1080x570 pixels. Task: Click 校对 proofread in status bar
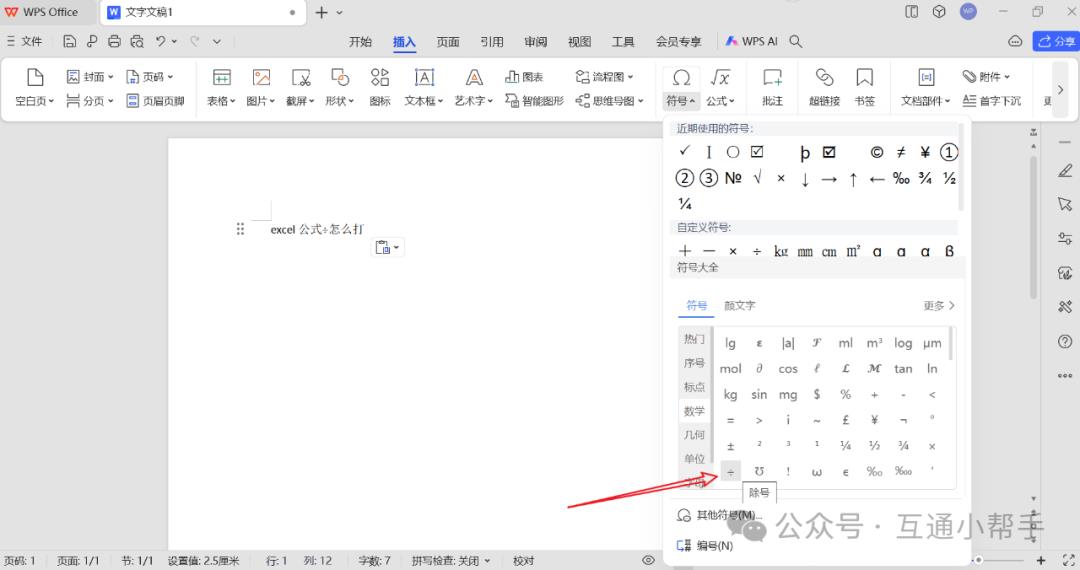pos(523,561)
